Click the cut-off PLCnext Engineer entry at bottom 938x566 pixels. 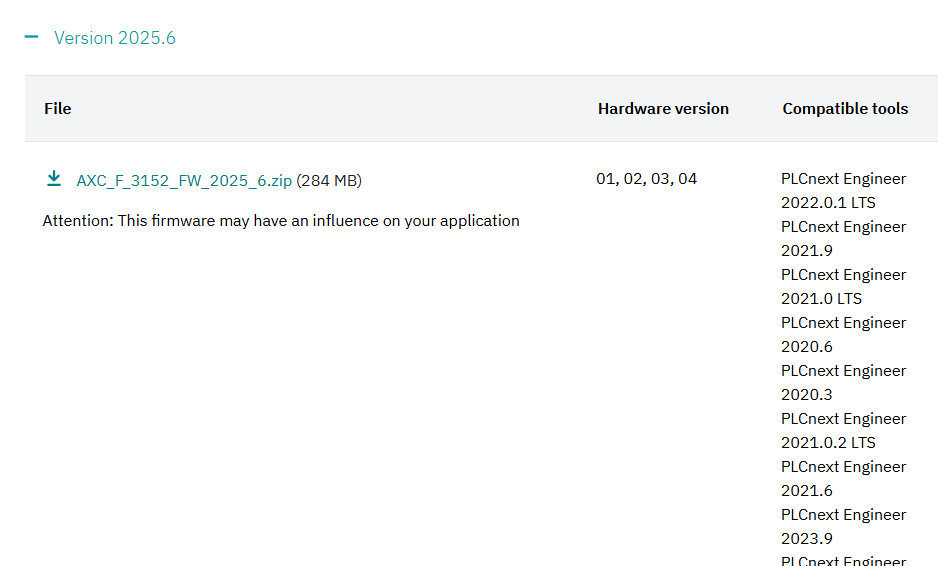coord(843,560)
